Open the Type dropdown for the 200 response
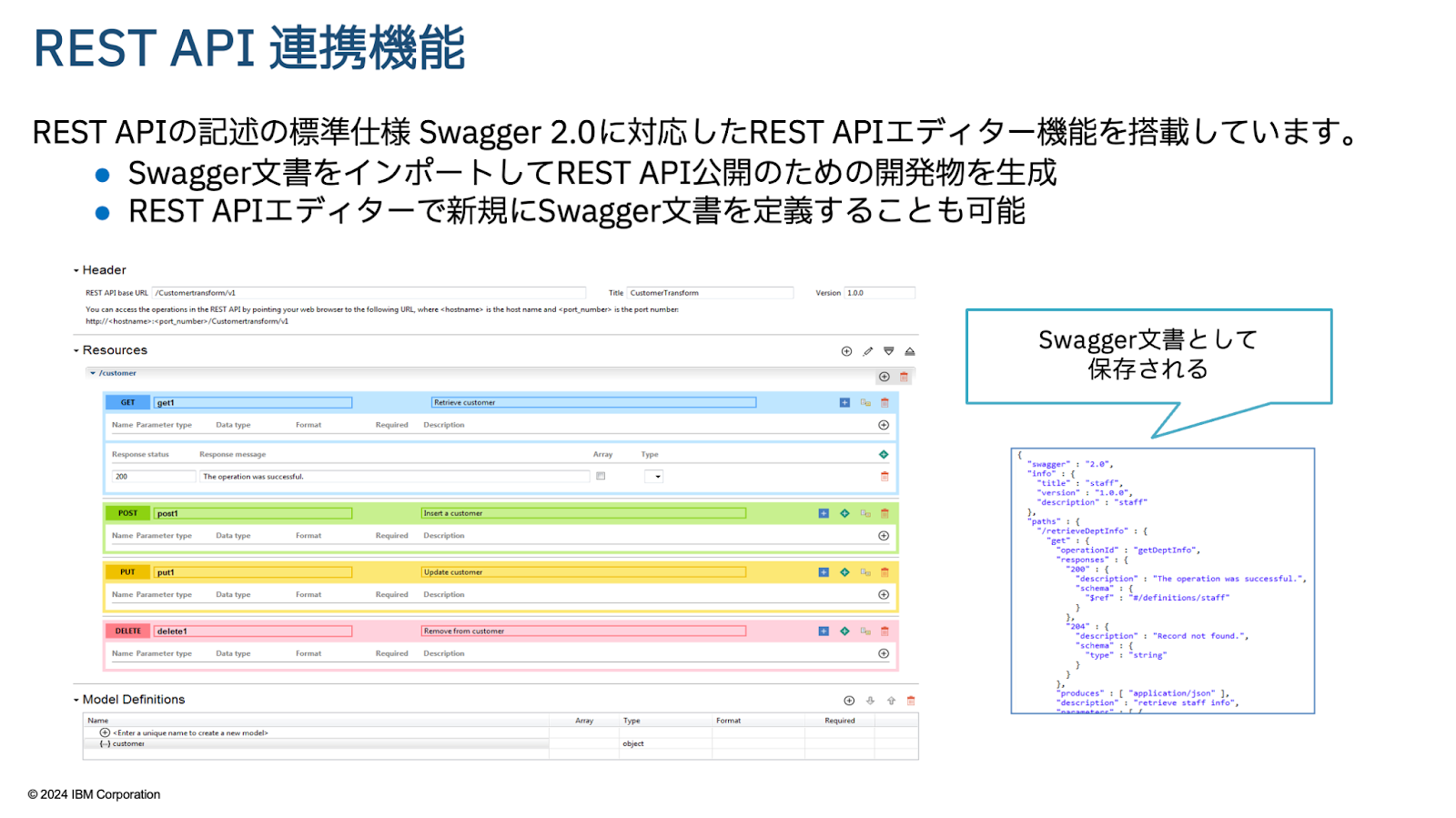The height and width of the screenshot is (818, 1456). (654, 476)
